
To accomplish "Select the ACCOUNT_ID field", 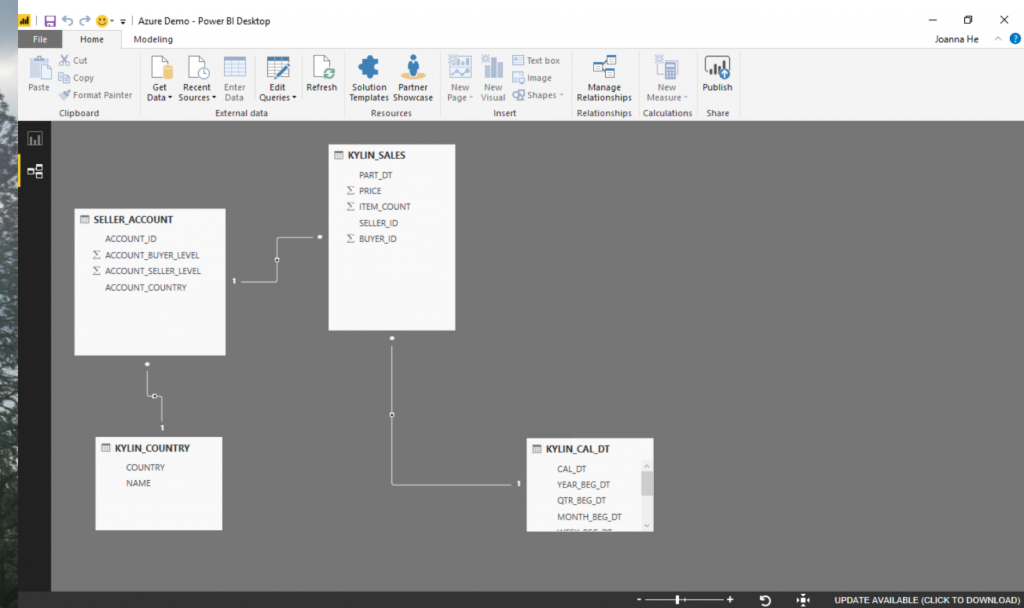I will pyautogui.click(x=131, y=239).
